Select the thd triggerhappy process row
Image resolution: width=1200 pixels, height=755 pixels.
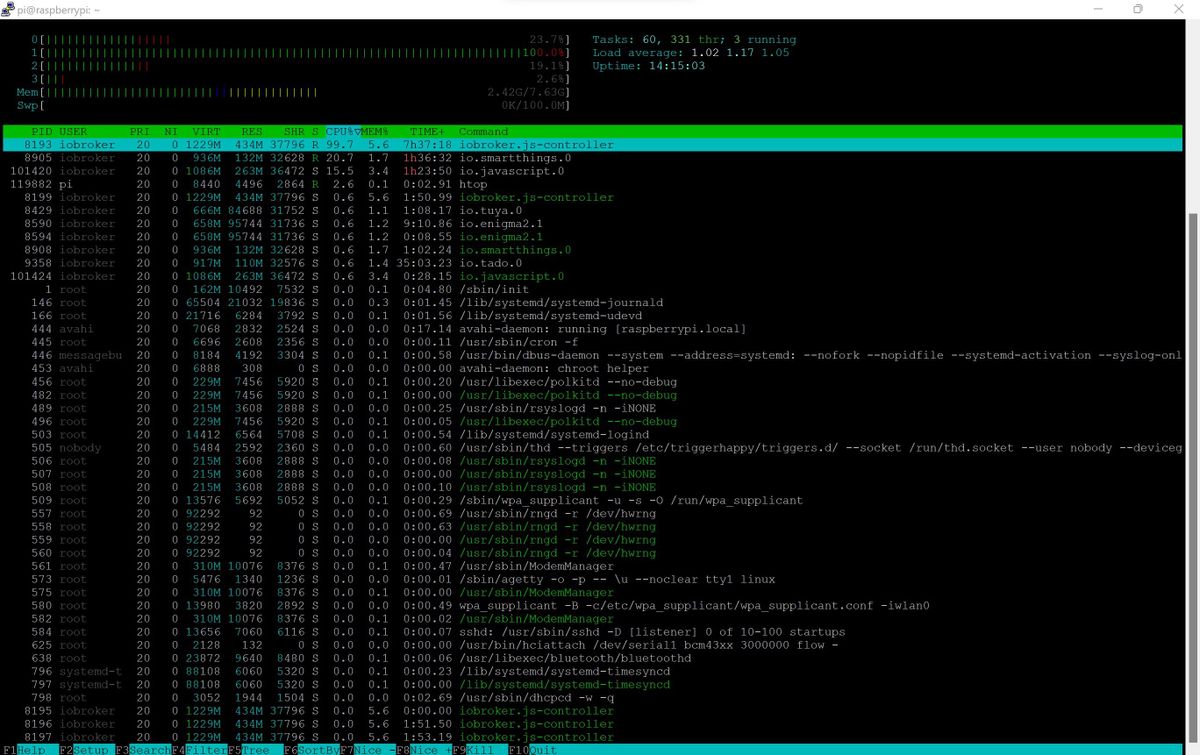coord(592,448)
